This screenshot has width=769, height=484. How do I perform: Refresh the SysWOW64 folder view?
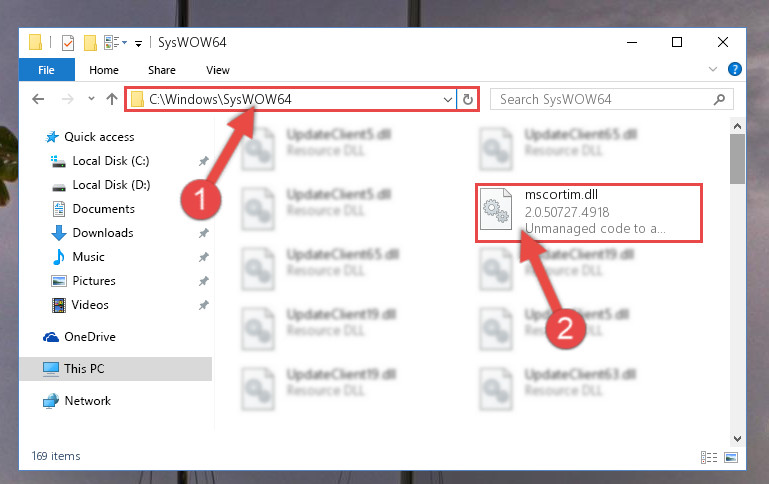tap(468, 100)
